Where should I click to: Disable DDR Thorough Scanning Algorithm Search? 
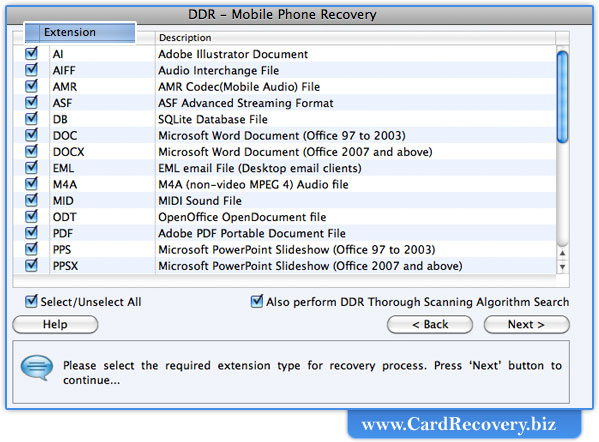[x=257, y=301]
